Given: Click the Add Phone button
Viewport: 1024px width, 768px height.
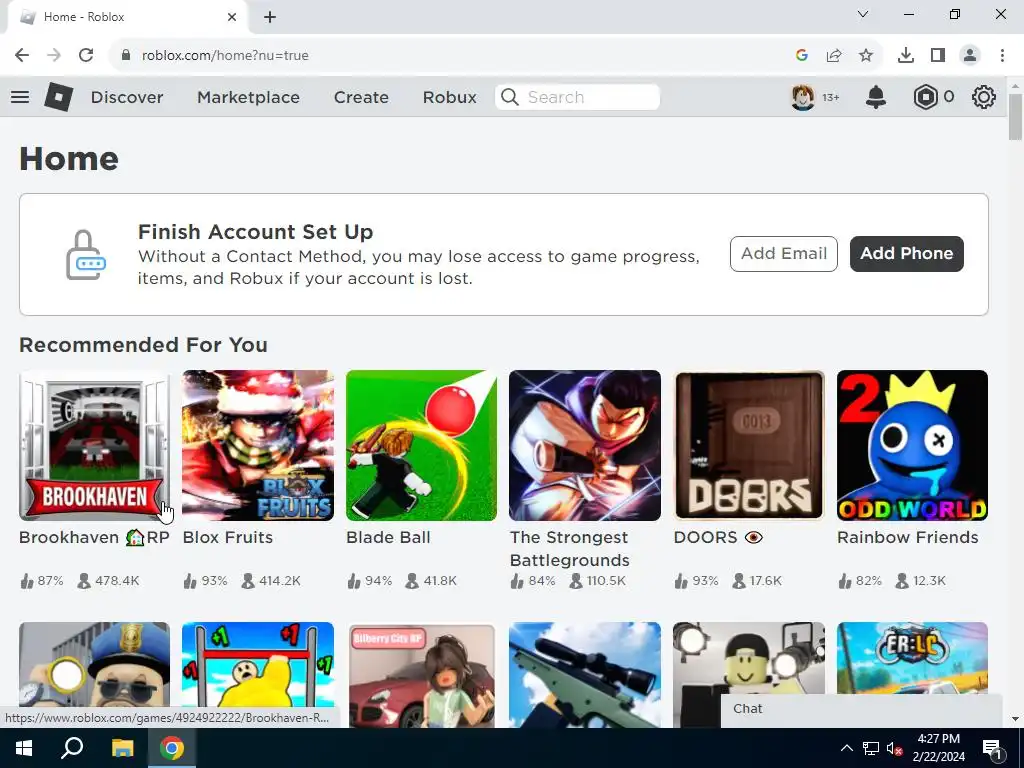Looking at the screenshot, I should [906, 253].
